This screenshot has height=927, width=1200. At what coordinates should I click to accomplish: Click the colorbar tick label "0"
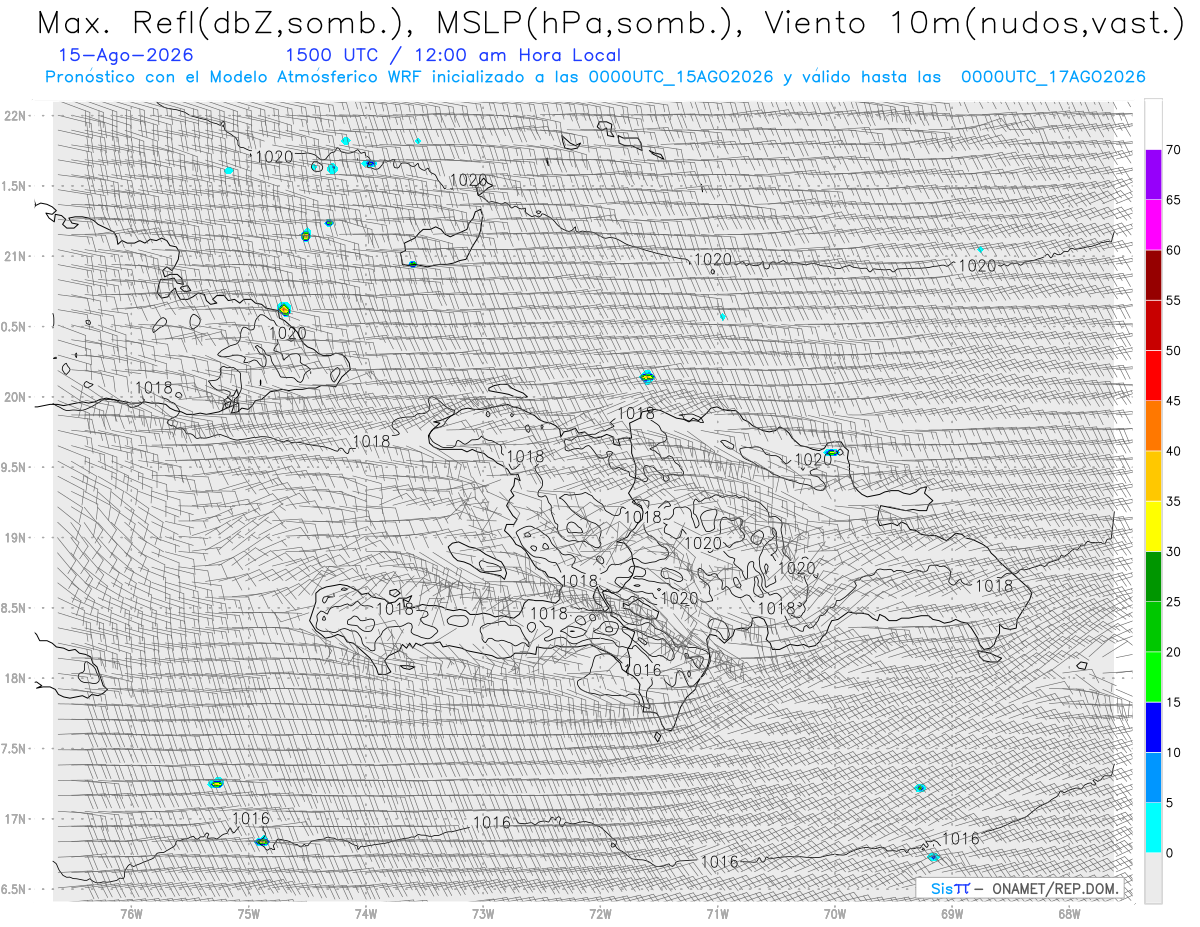coord(1169,853)
